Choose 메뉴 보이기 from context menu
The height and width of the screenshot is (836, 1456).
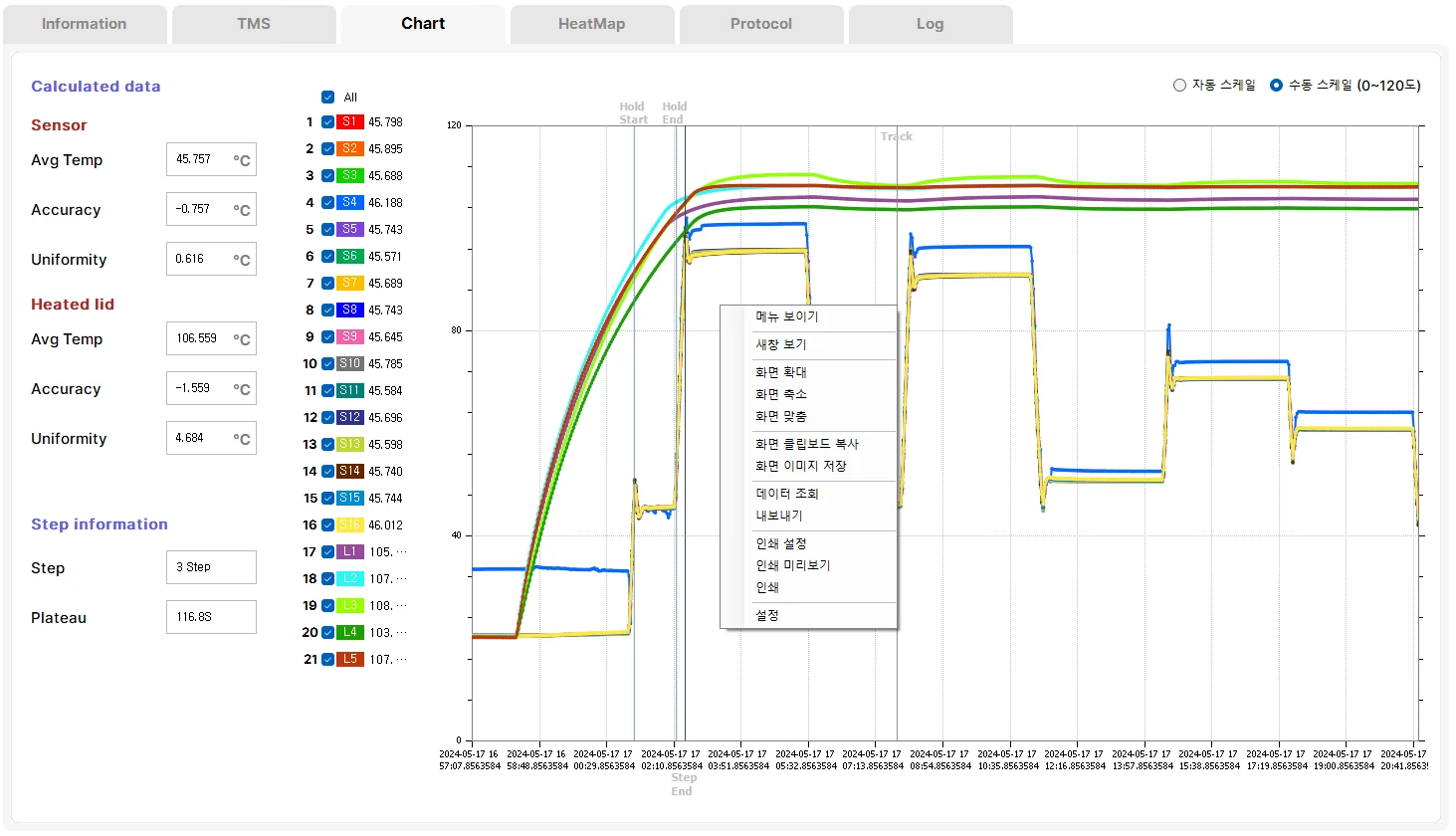pyautogui.click(x=809, y=317)
